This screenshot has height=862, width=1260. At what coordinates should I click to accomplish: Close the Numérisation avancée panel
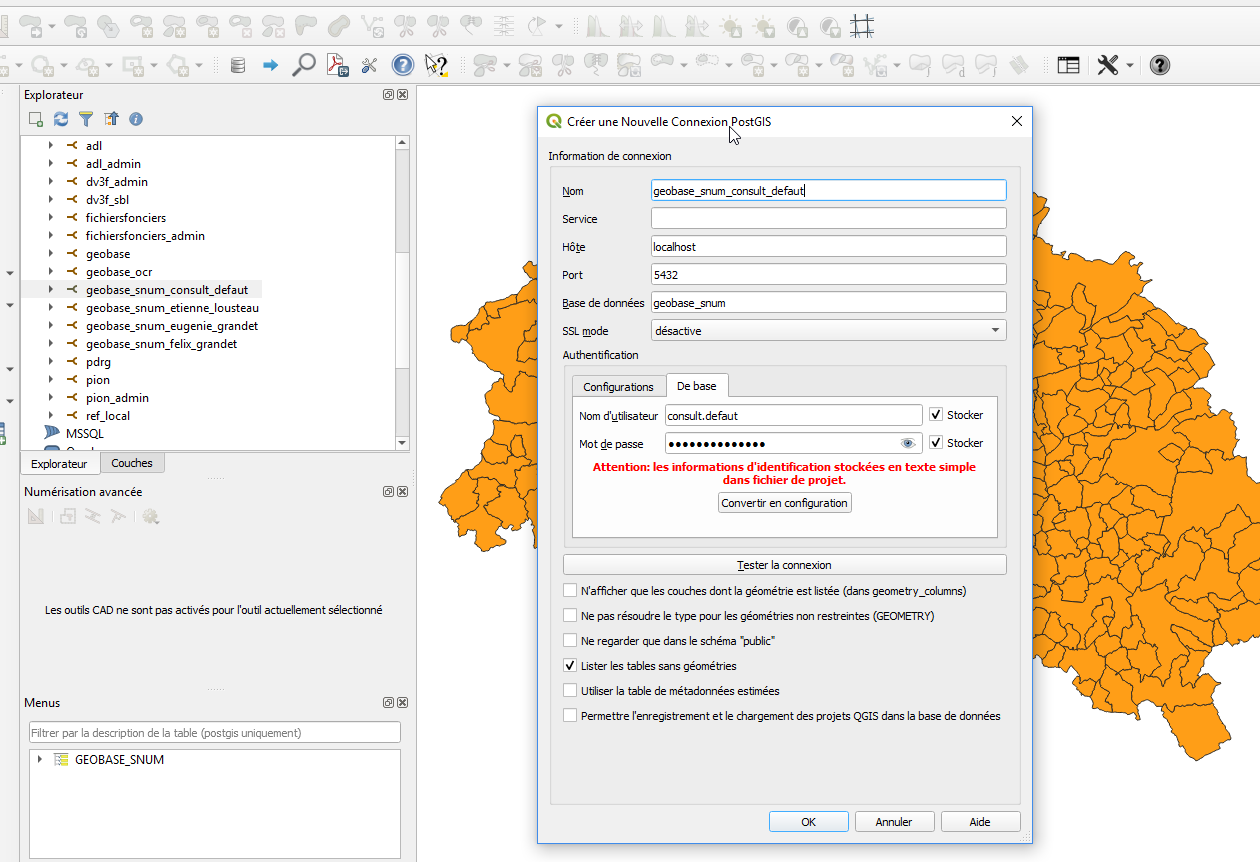[x=402, y=492]
